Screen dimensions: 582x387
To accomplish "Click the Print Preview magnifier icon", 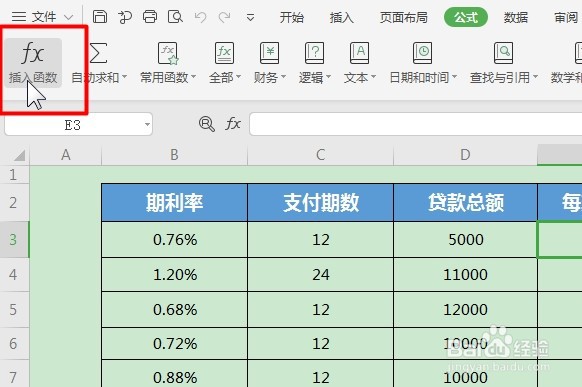I will pos(175,17).
